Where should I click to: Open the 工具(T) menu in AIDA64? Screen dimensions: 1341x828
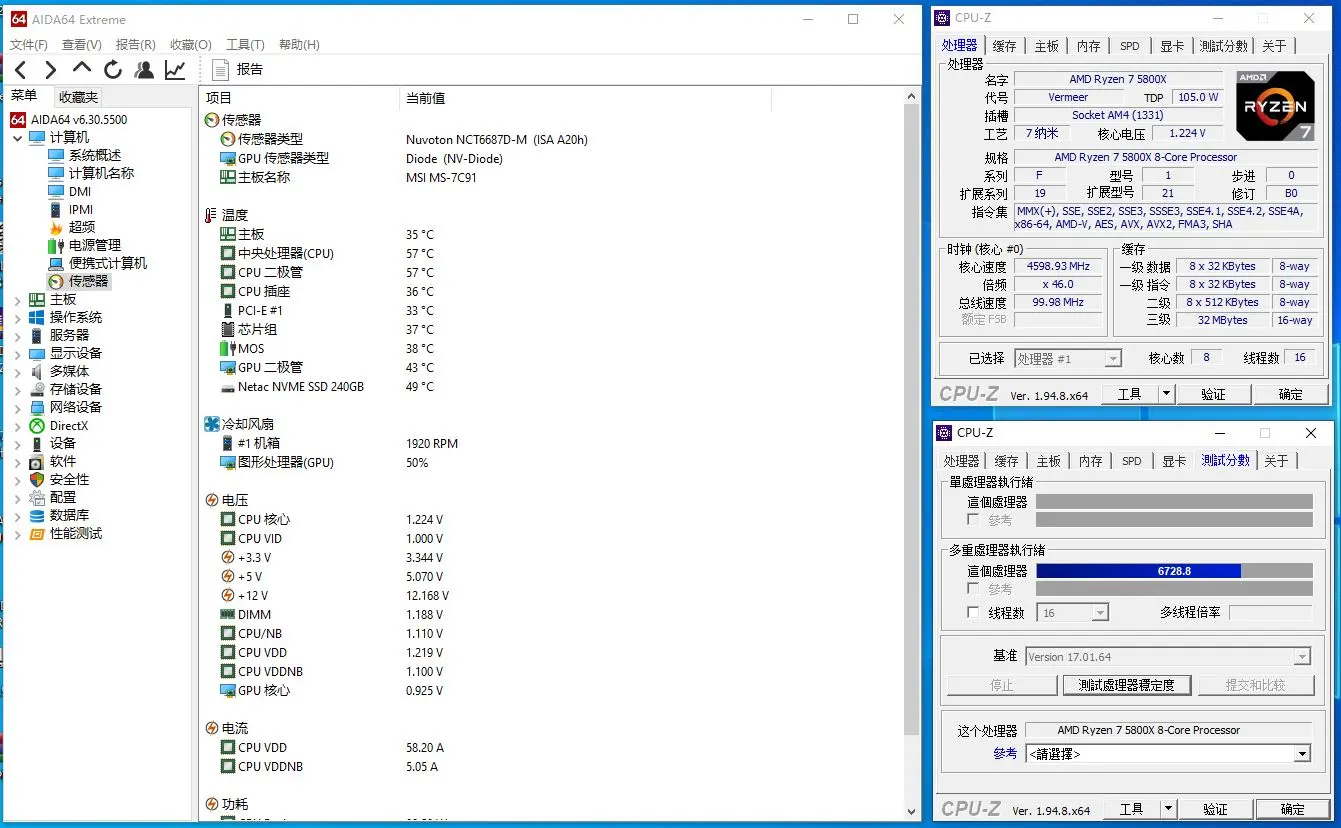coord(245,44)
